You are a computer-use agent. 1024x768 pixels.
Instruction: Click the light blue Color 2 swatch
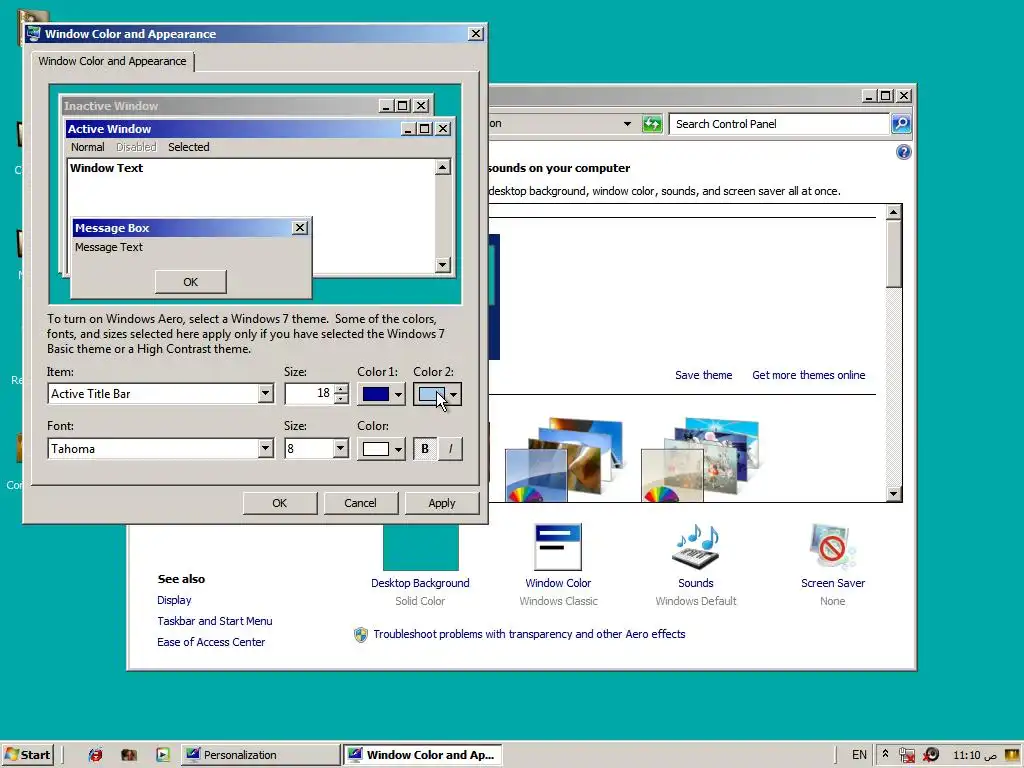[431, 394]
